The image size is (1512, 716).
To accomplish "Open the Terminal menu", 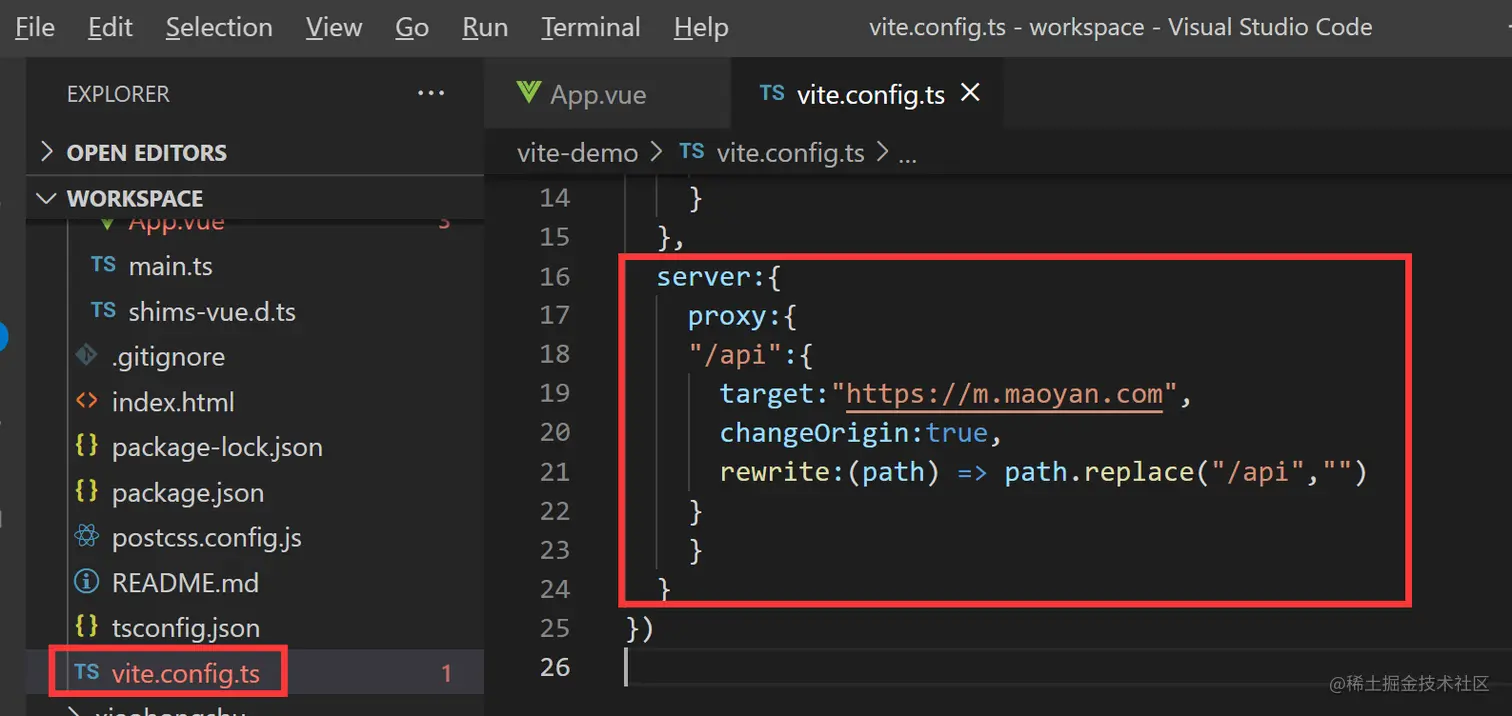I will point(591,27).
